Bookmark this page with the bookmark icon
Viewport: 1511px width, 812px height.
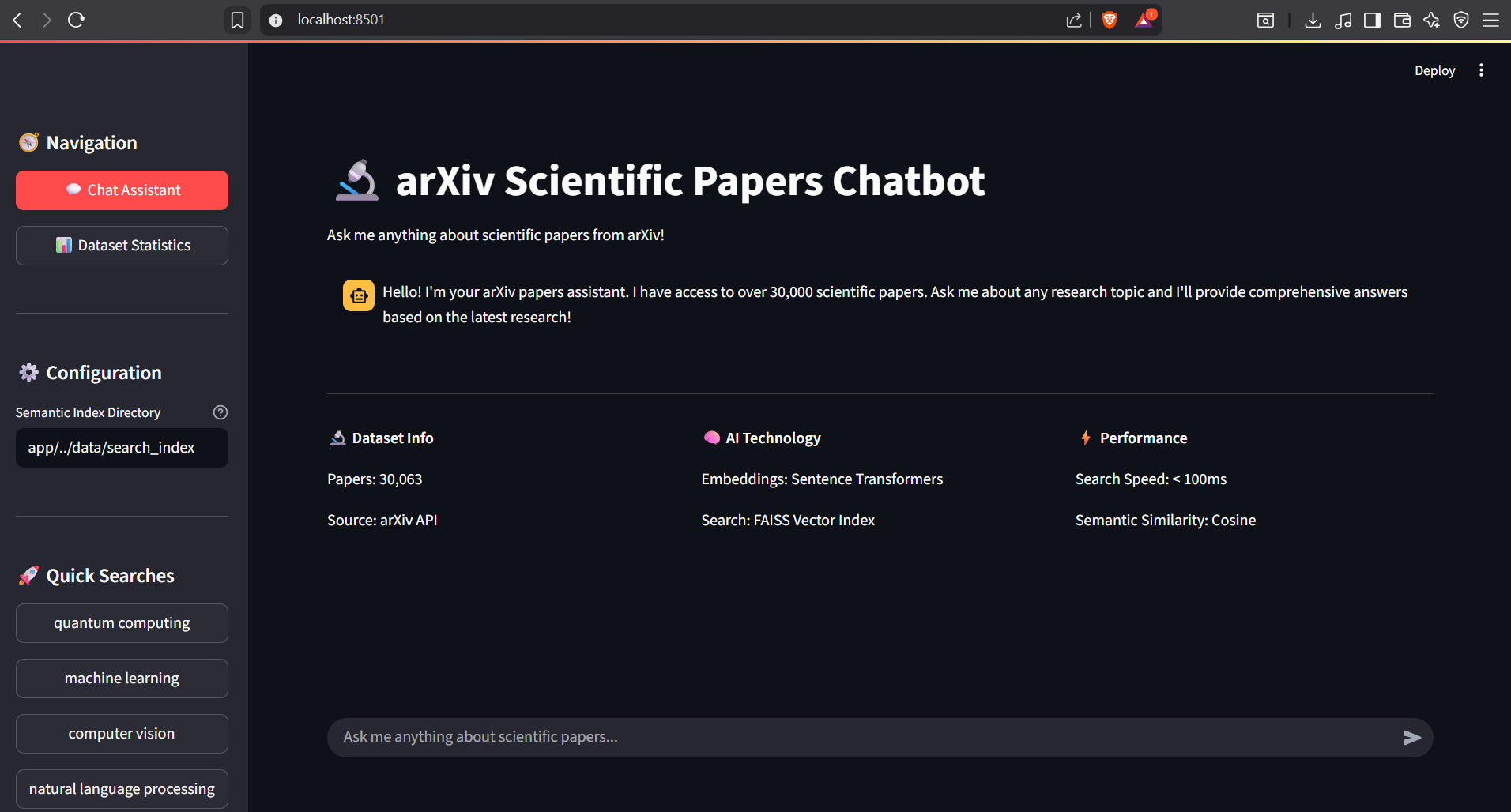tap(237, 20)
